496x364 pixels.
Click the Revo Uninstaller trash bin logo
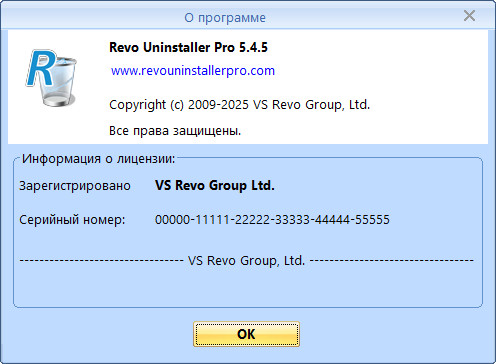coord(51,78)
